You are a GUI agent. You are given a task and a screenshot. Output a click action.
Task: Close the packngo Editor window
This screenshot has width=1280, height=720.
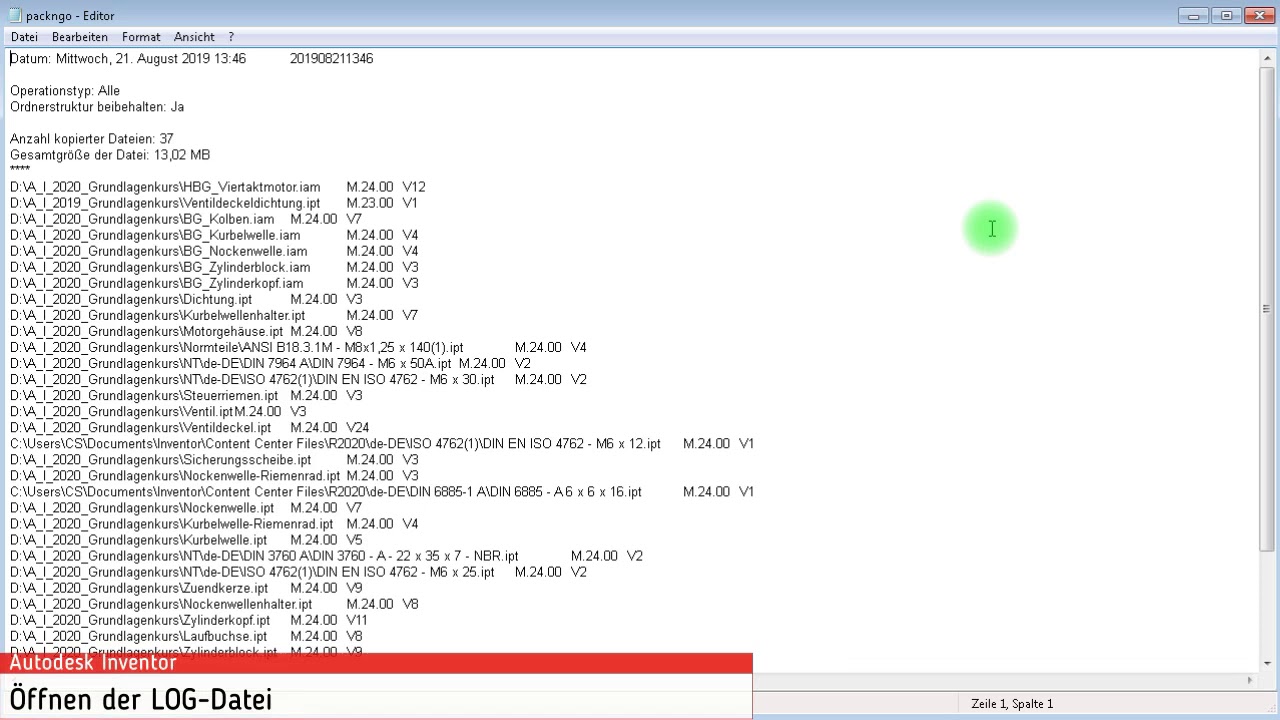(1258, 15)
